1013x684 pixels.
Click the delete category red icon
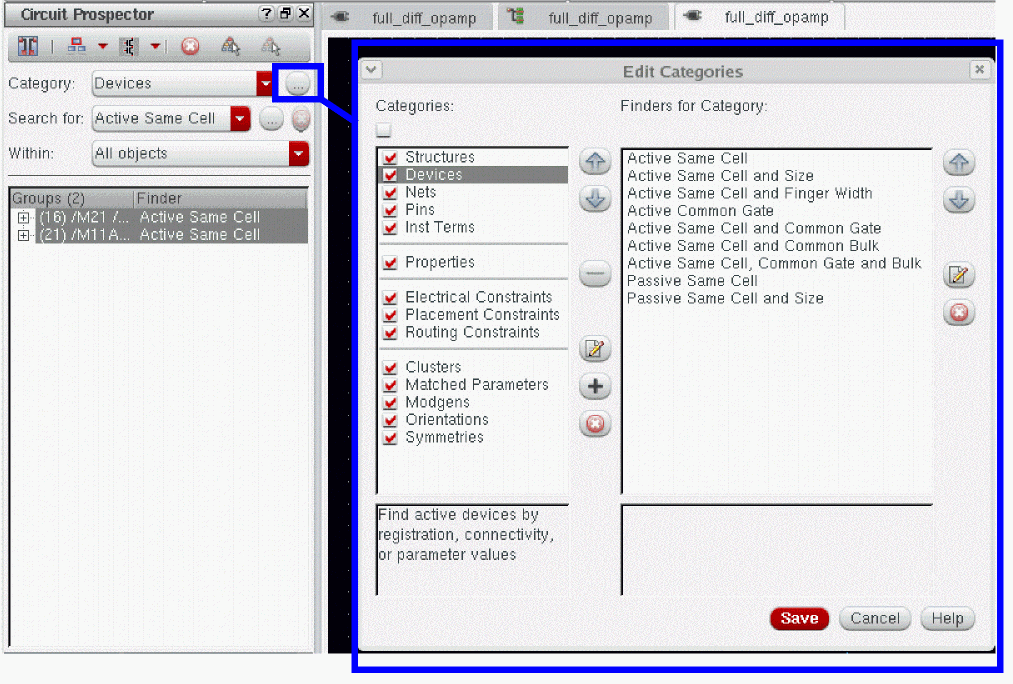[595, 424]
